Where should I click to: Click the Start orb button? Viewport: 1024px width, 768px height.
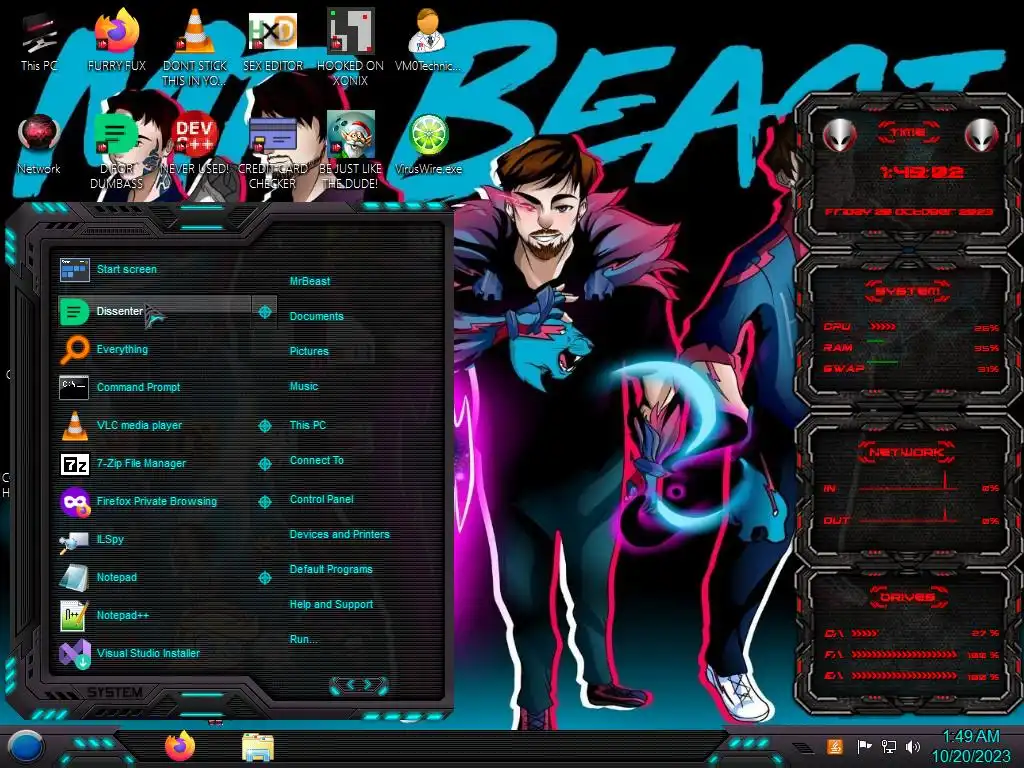coord(25,746)
